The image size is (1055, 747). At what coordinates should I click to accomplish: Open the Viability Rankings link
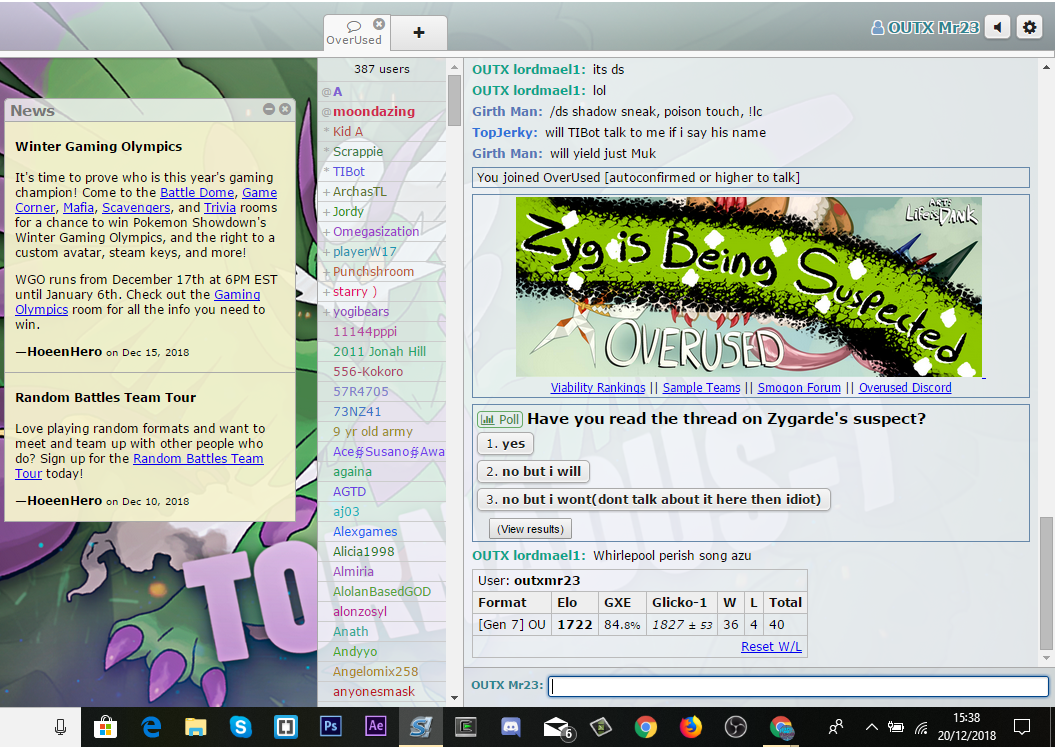(x=597, y=388)
